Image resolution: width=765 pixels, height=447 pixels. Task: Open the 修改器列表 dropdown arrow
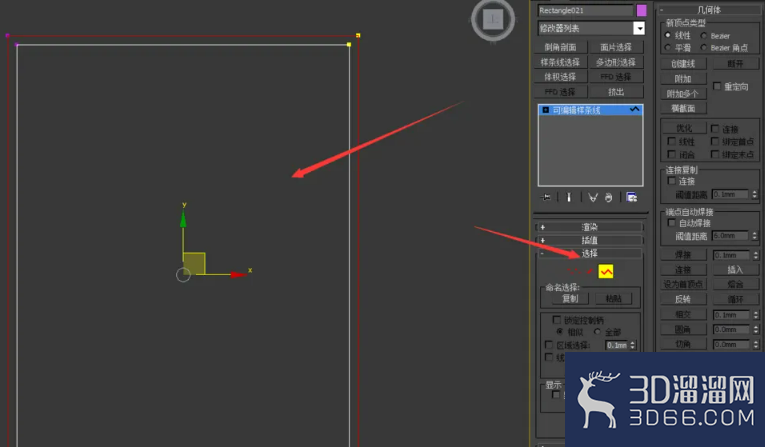(639, 28)
